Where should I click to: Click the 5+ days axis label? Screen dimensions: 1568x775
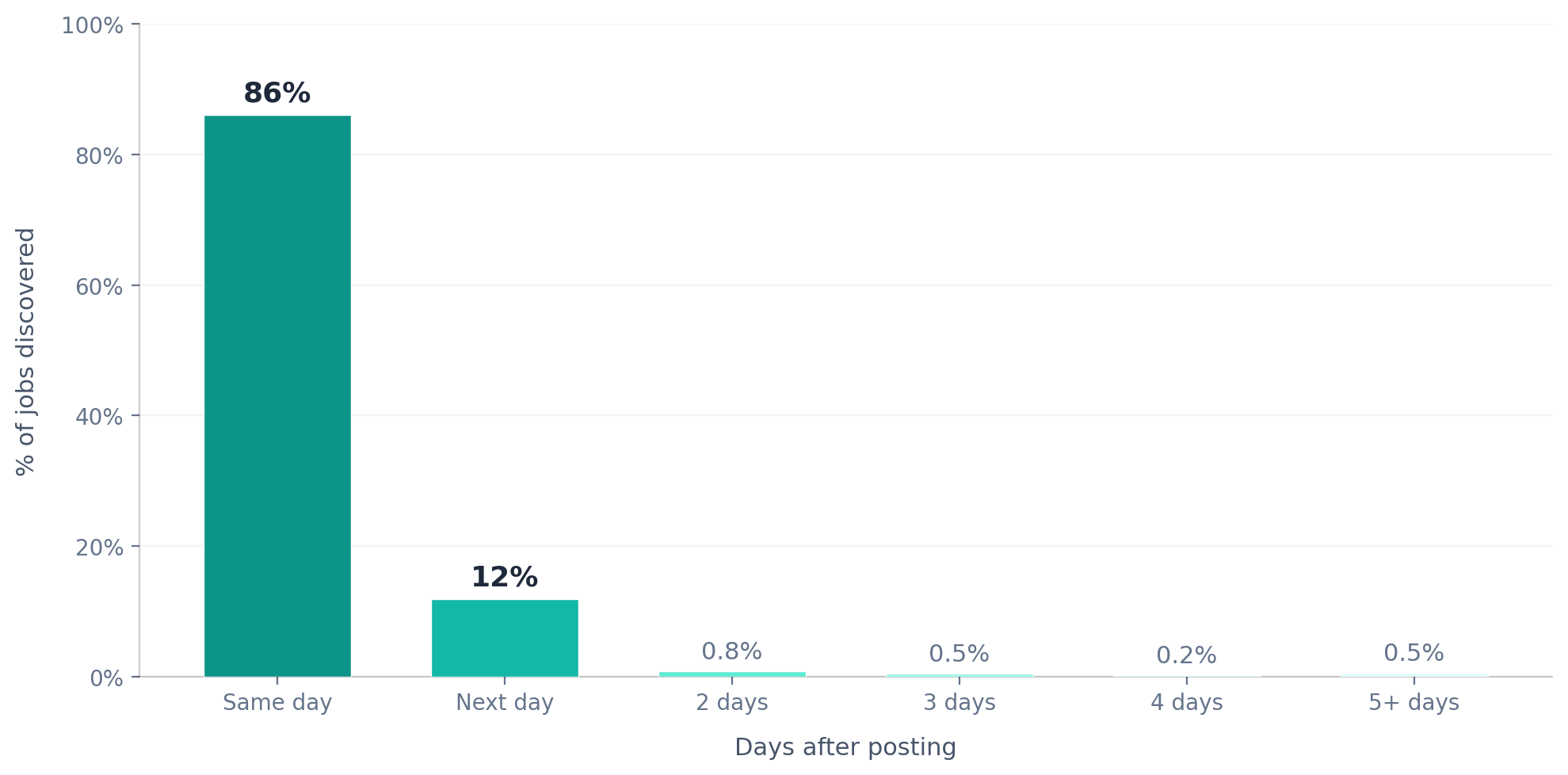coord(1413,703)
